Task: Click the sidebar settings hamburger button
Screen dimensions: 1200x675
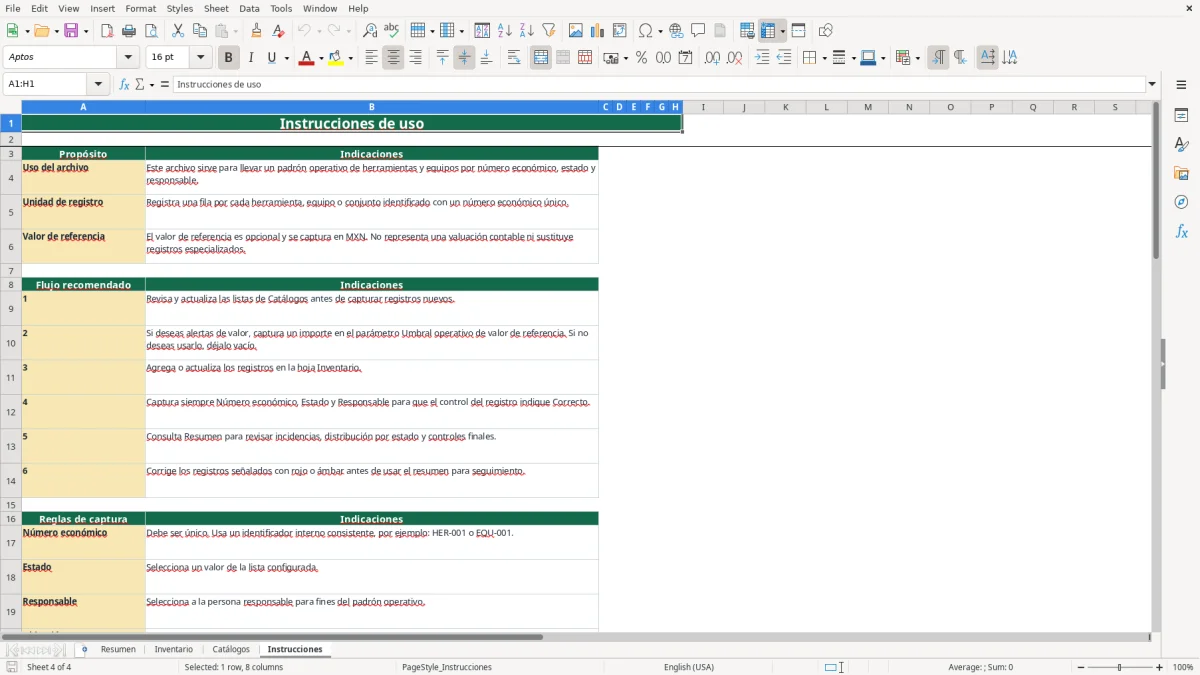Action: click(x=1181, y=84)
